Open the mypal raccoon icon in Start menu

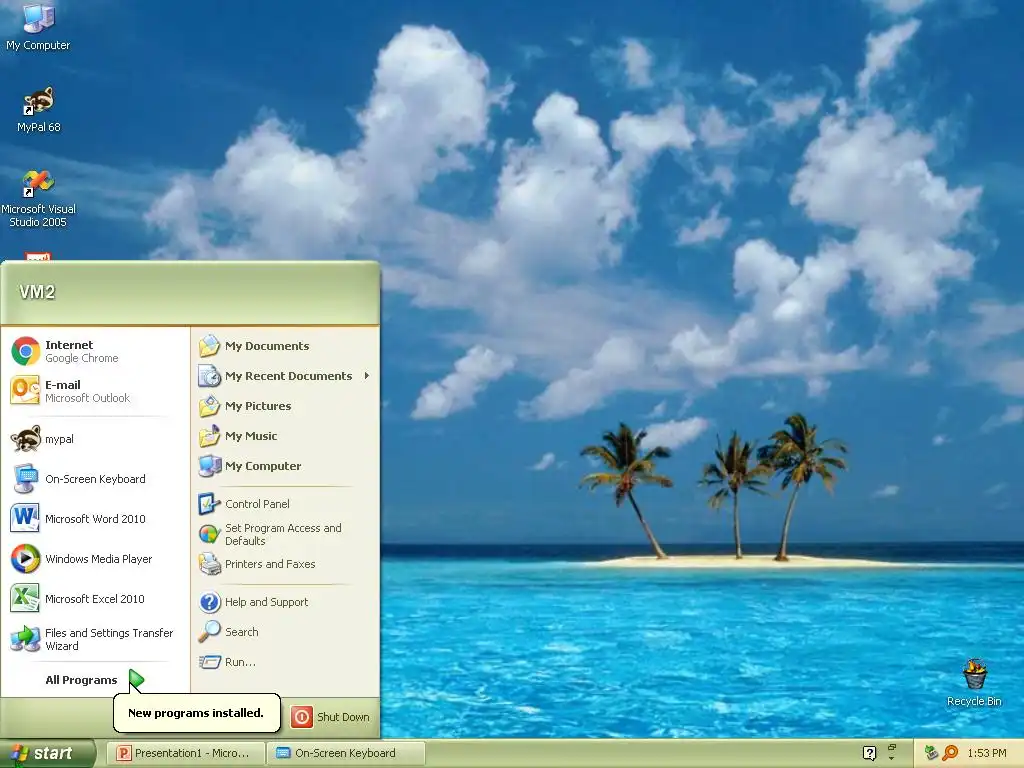(25, 439)
